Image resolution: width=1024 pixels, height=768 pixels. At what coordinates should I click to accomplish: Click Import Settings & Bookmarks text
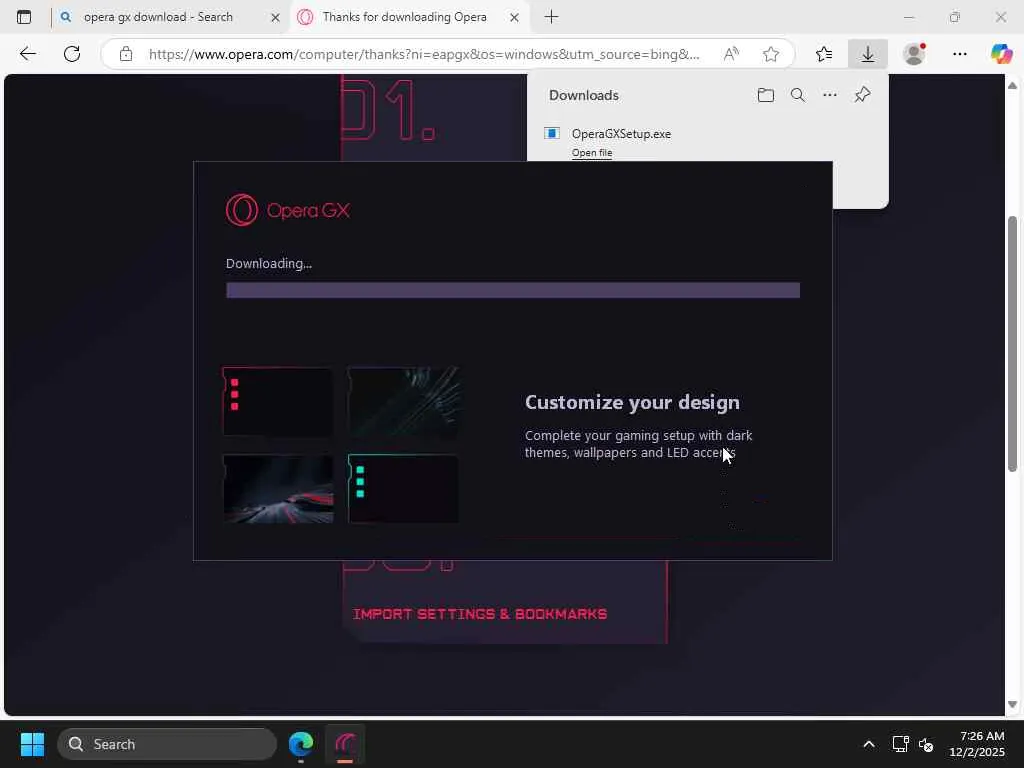(x=480, y=614)
